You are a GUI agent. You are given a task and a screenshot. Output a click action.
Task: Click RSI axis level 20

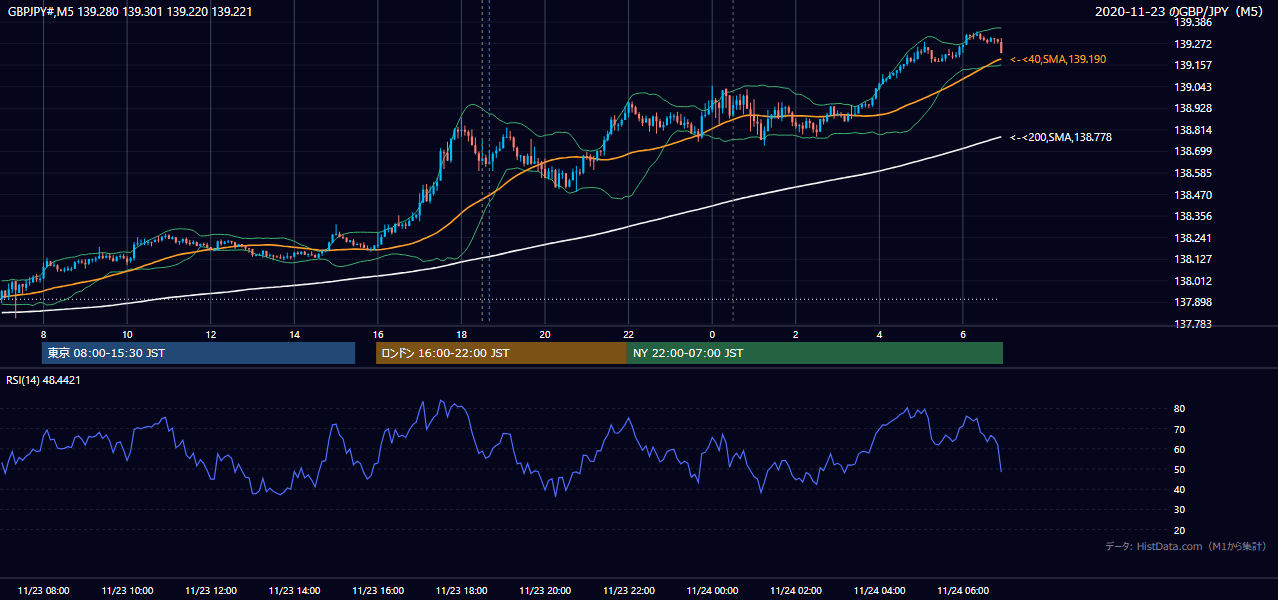click(1180, 530)
